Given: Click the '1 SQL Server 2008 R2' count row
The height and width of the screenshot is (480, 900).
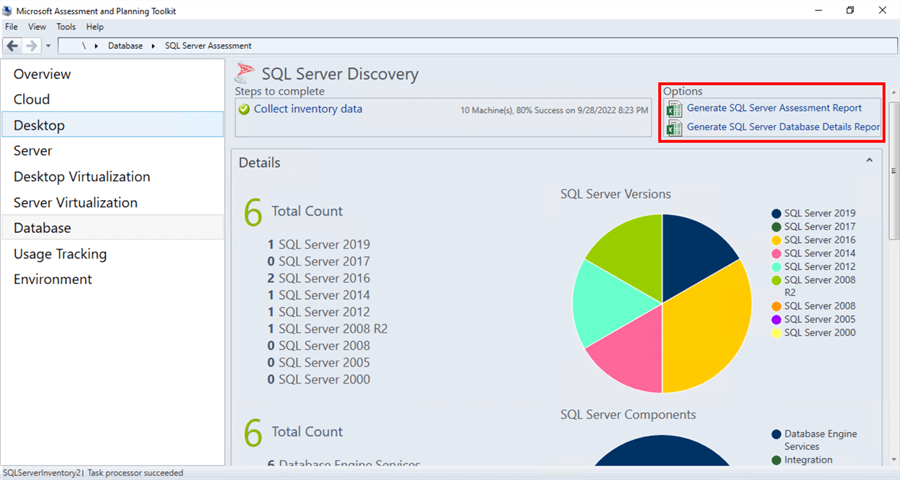Looking at the screenshot, I should click(x=327, y=329).
